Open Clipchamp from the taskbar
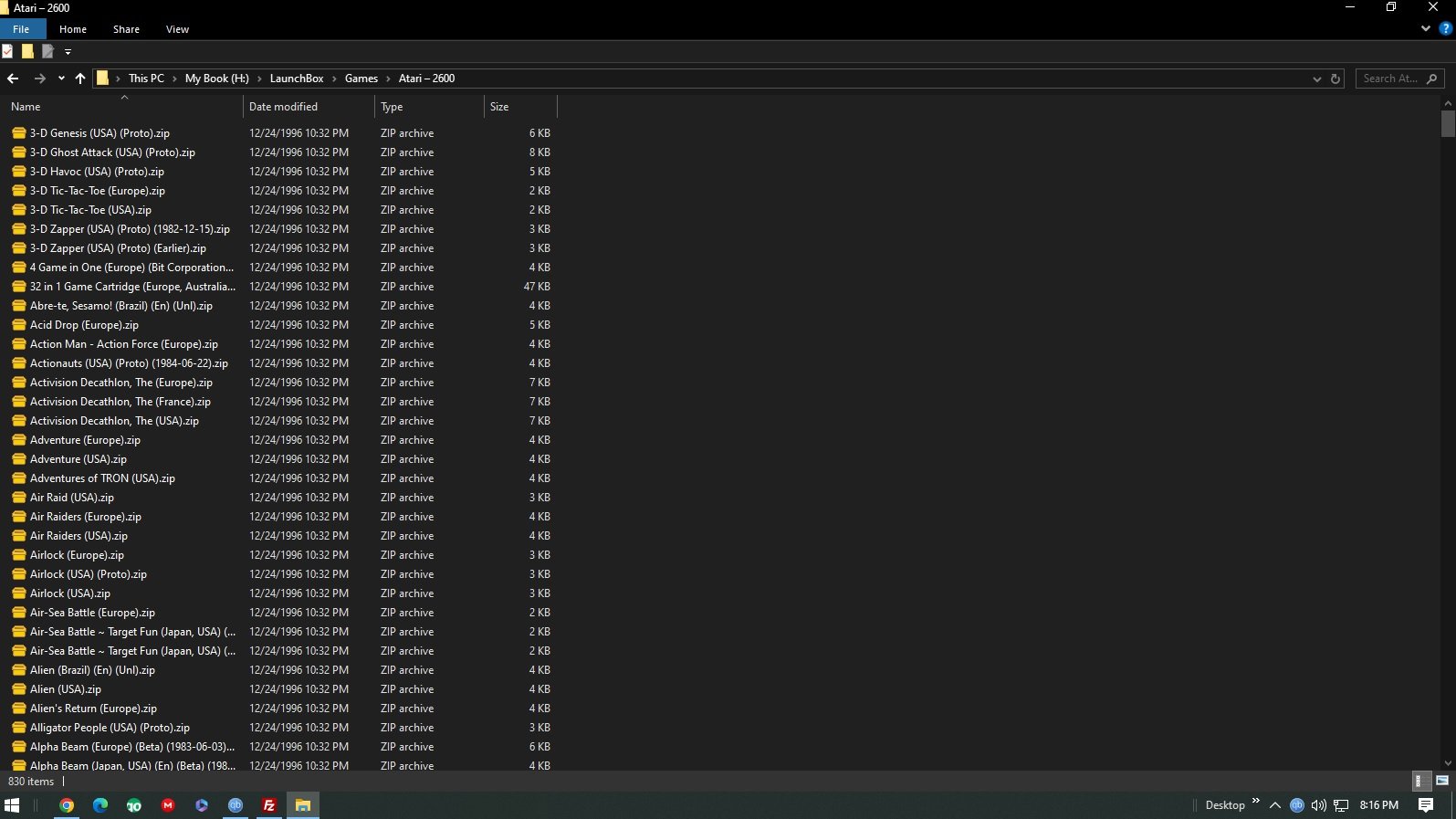 tap(202, 805)
